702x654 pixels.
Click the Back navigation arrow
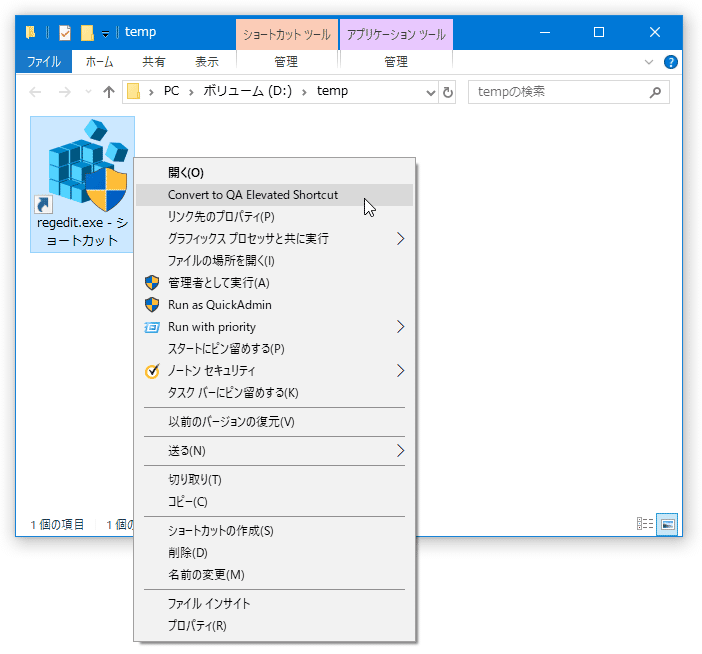tap(35, 92)
